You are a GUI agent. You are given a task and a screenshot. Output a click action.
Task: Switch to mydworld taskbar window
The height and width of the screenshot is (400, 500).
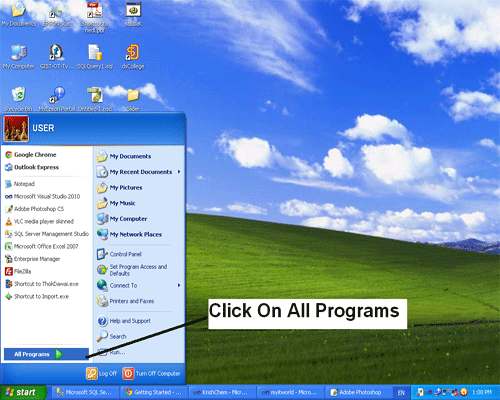pos(290,392)
